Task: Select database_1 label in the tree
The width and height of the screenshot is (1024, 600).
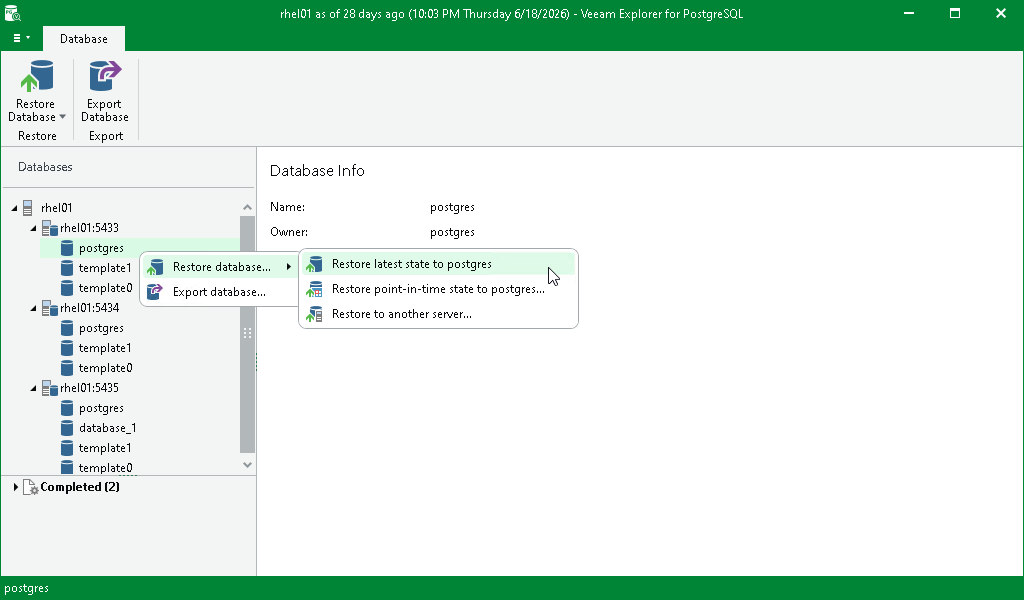Action: point(108,428)
